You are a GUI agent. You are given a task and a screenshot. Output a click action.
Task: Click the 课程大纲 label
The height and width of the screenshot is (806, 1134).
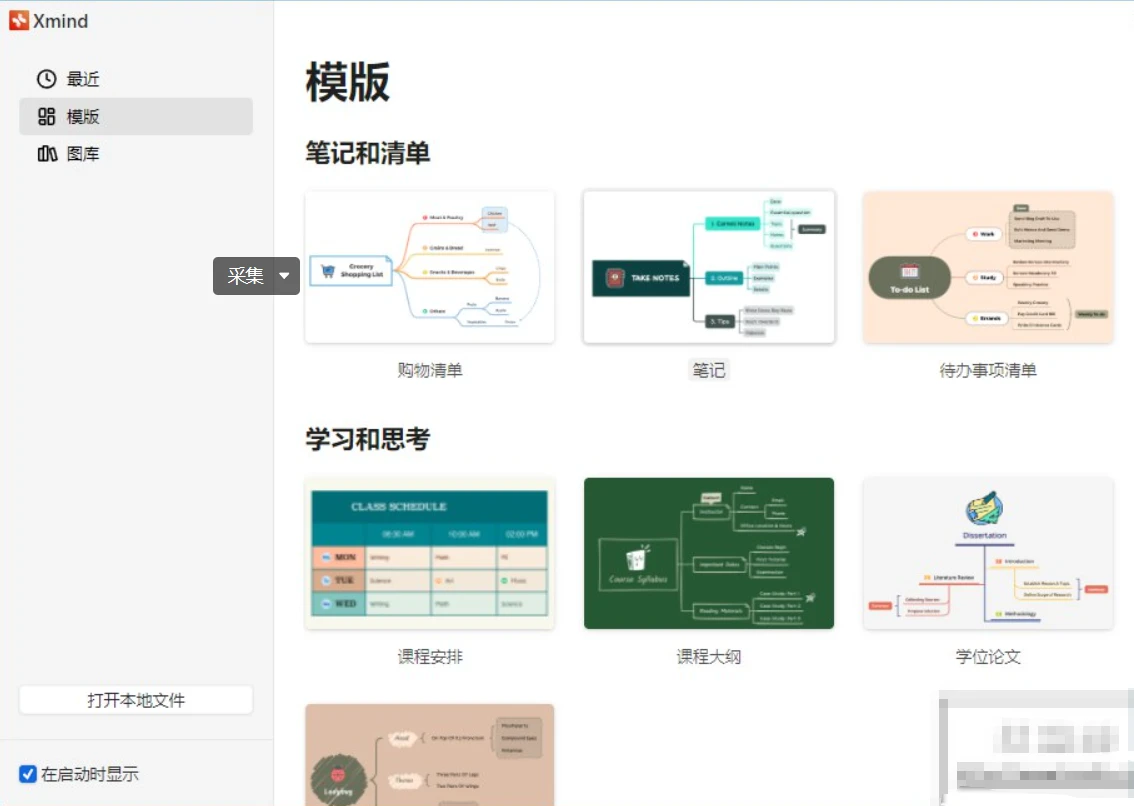point(709,656)
